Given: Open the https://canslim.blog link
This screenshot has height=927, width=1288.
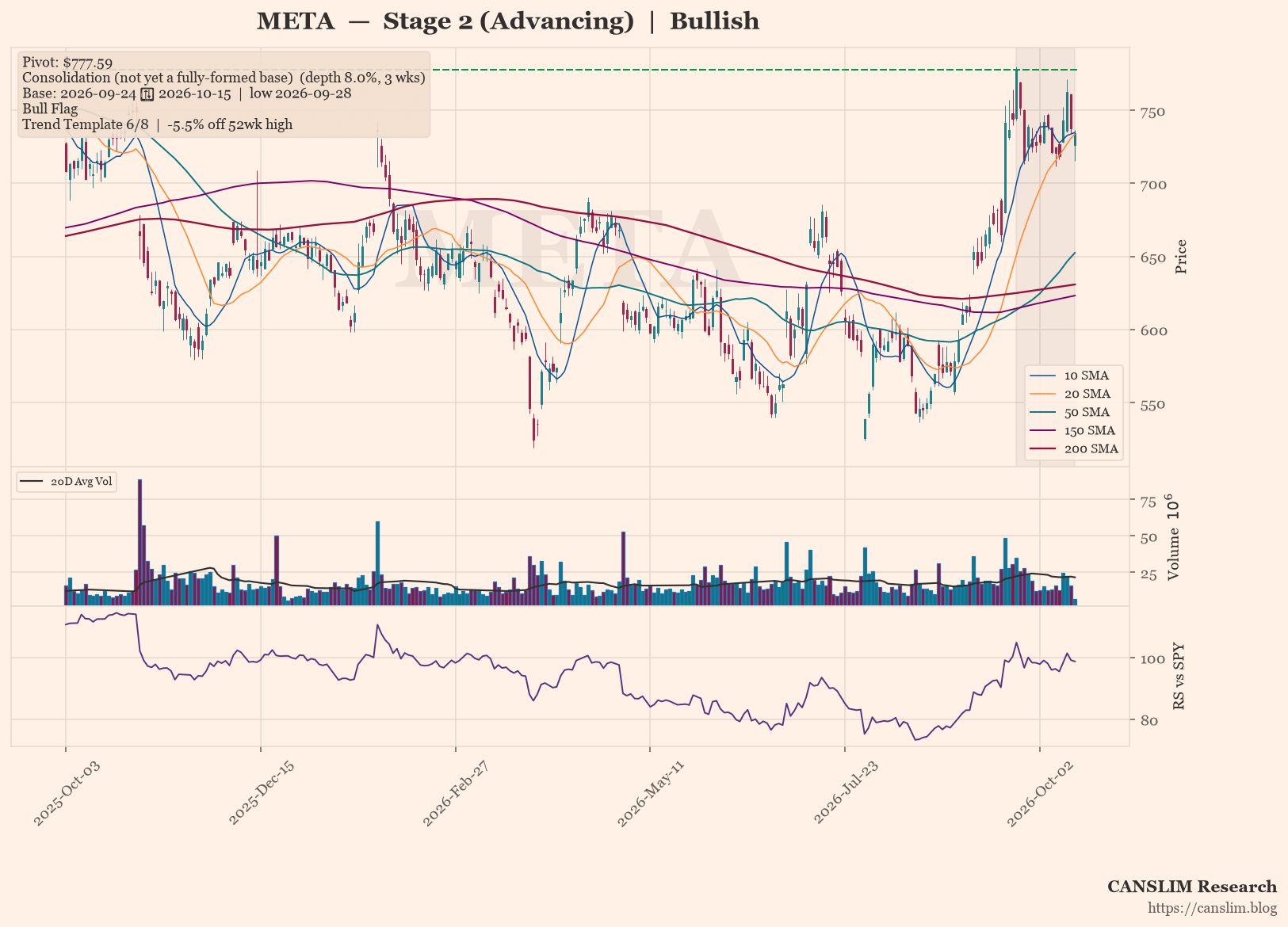Looking at the screenshot, I should click(1213, 908).
